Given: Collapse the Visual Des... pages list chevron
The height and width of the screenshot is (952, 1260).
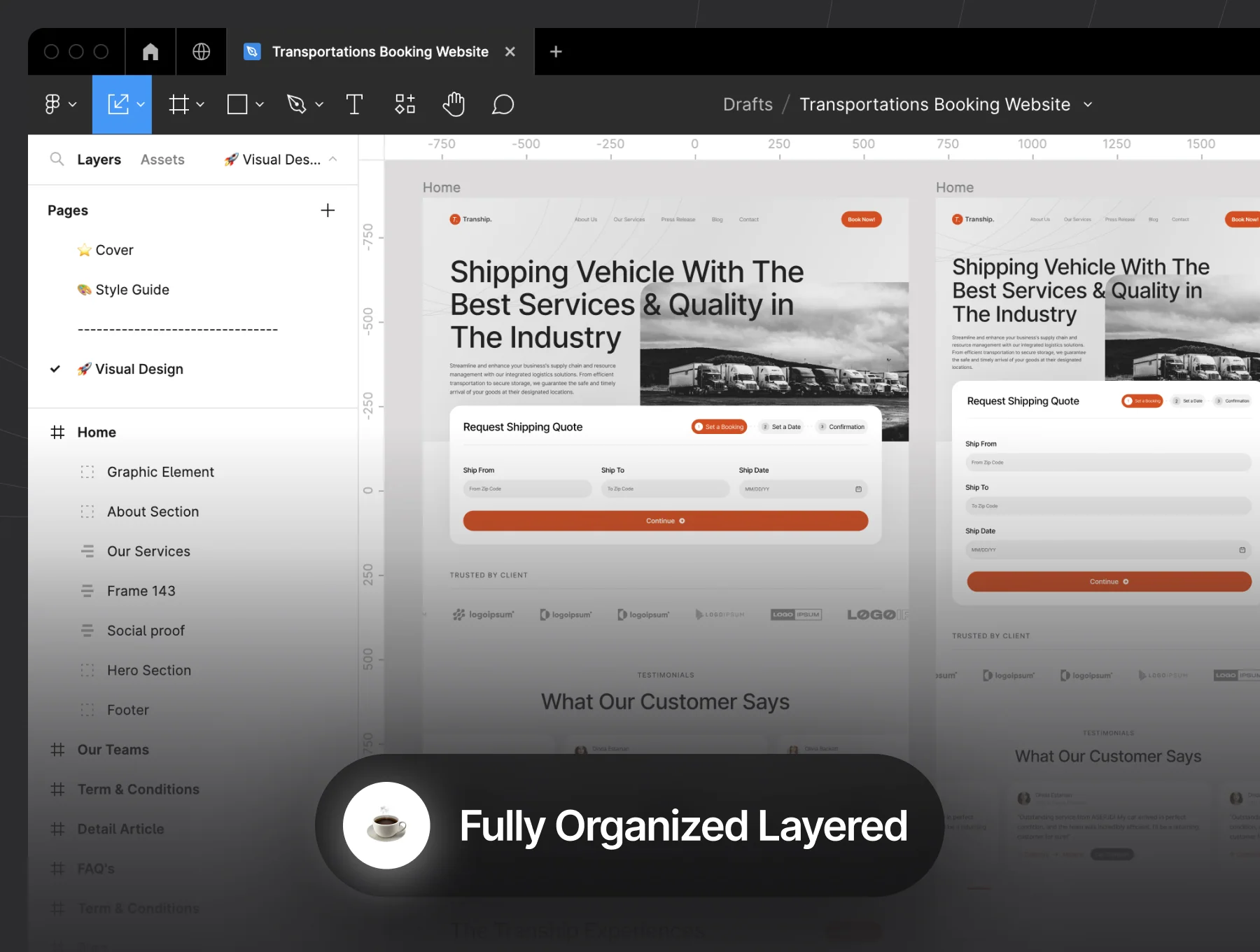Looking at the screenshot, I should pyautogui.click(x=333, y=159).
